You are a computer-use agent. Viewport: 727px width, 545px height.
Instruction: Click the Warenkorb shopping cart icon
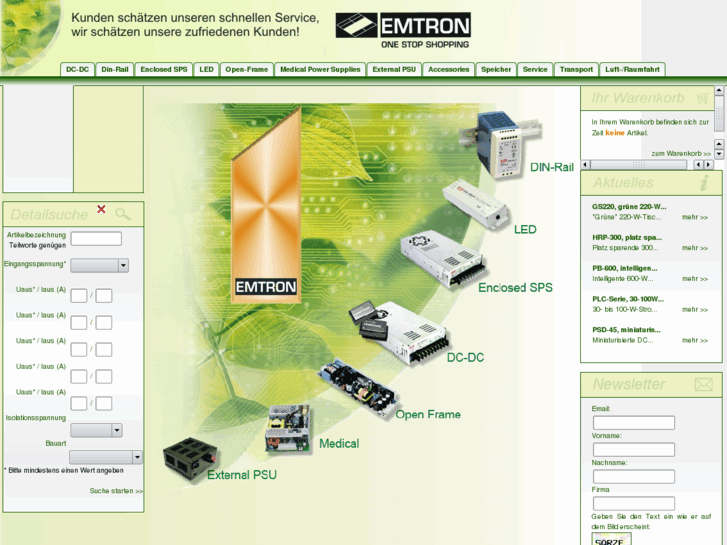[x=703, y=98]
